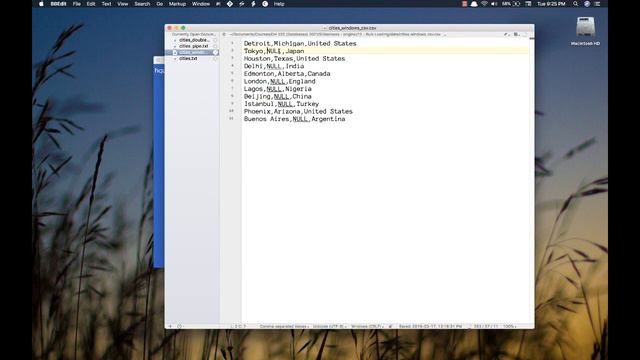
Task: Click the line Istanbul,NULL,Turkey
Action: [281, 104]
